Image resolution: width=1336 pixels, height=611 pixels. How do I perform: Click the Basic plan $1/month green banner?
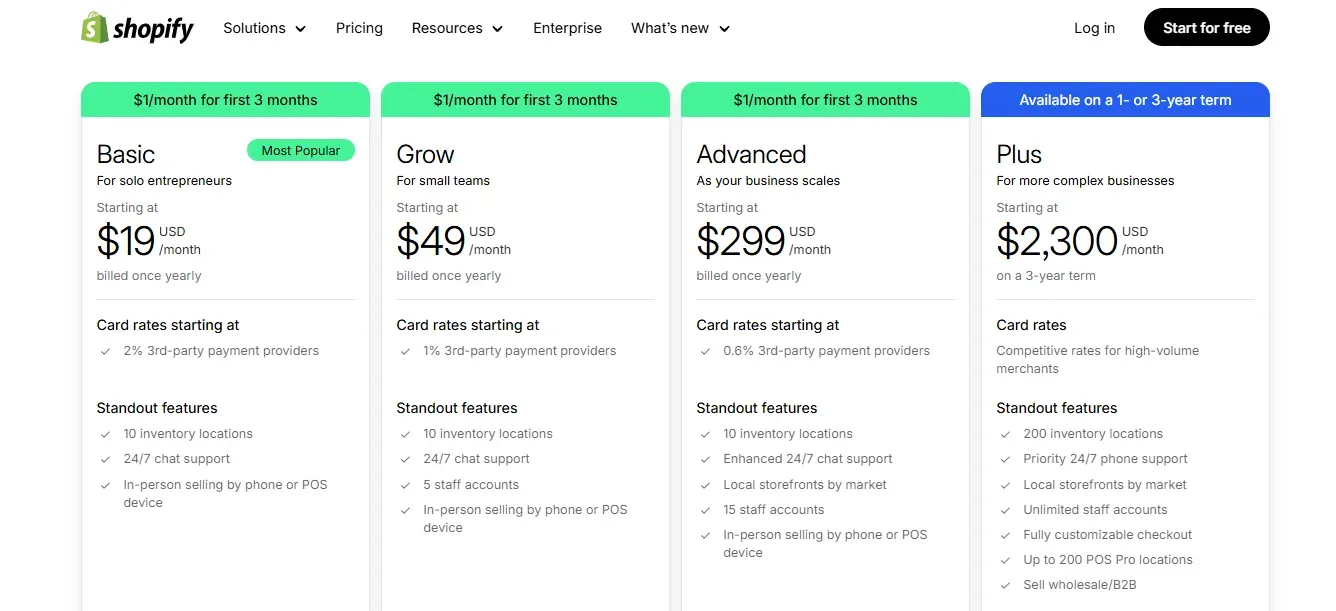pyautogui.click(x=225, y=100)
